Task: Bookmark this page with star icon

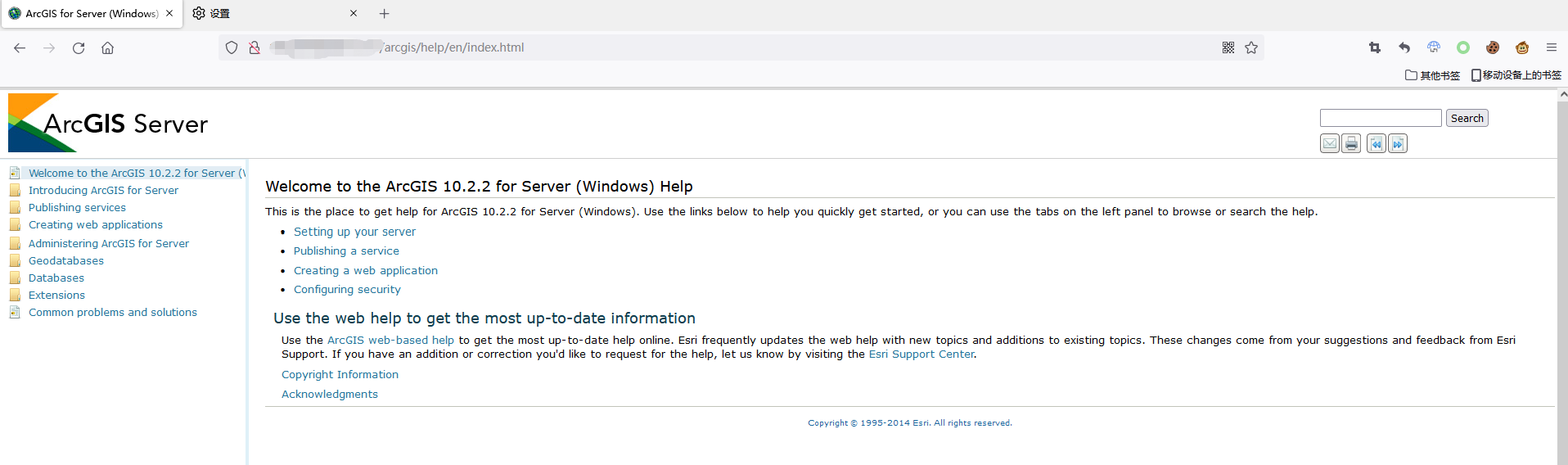Action: [x=1251, y=47]
